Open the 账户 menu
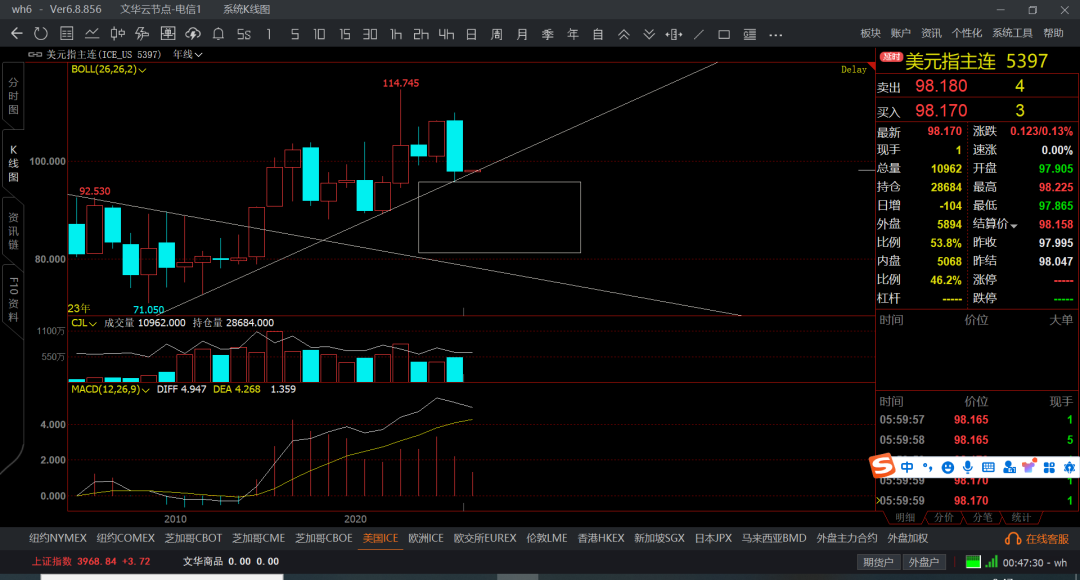This screenshot has width=1080, height=580. [901, 33]
